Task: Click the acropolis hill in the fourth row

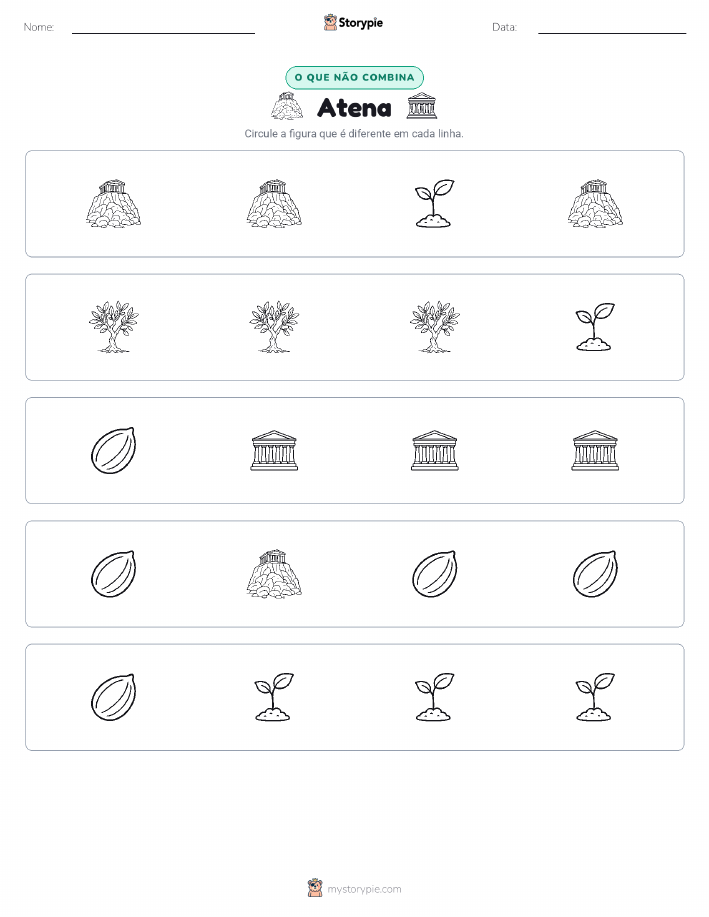Action: [x=274, y=574]
